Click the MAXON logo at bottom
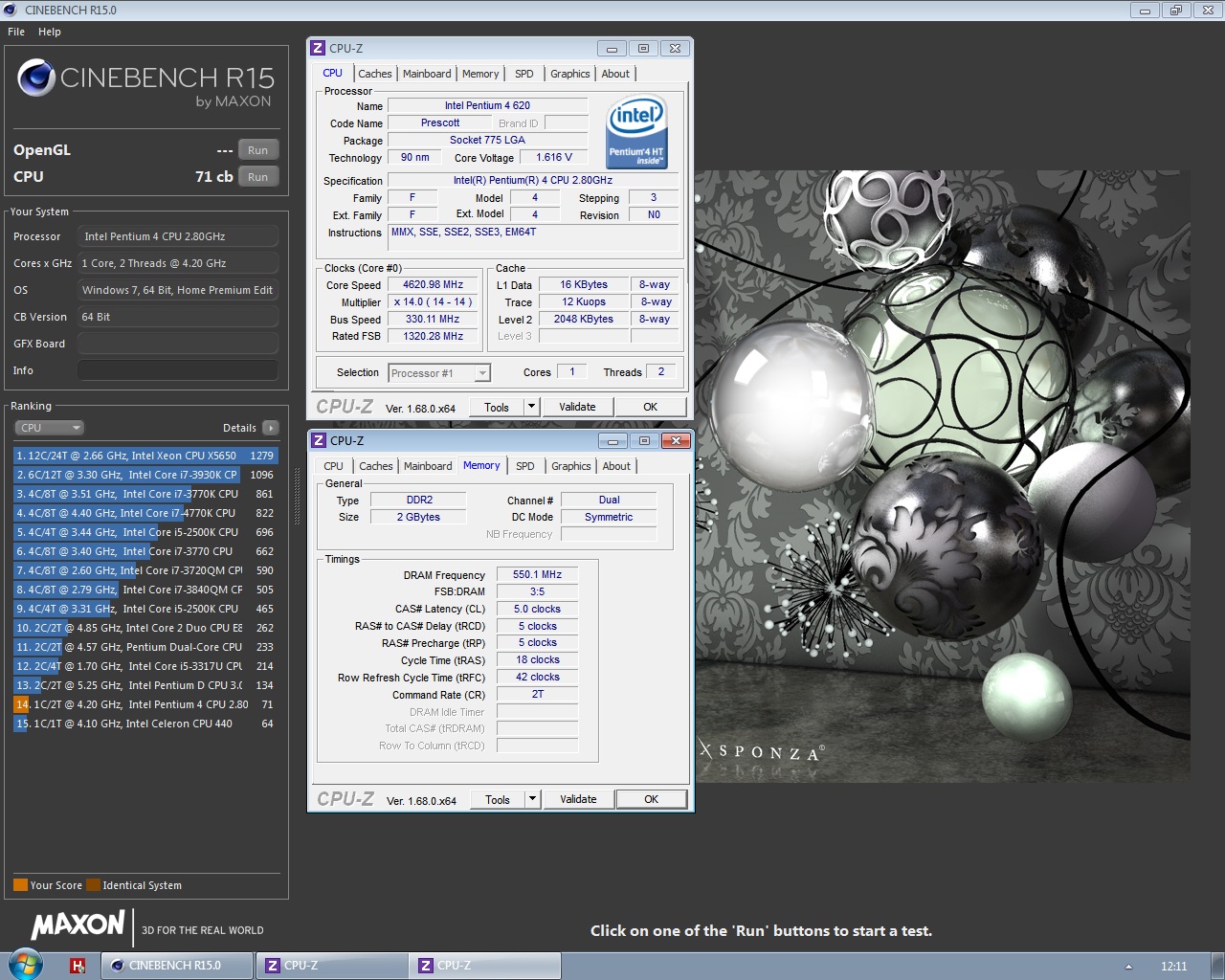 tap(78, 924)
